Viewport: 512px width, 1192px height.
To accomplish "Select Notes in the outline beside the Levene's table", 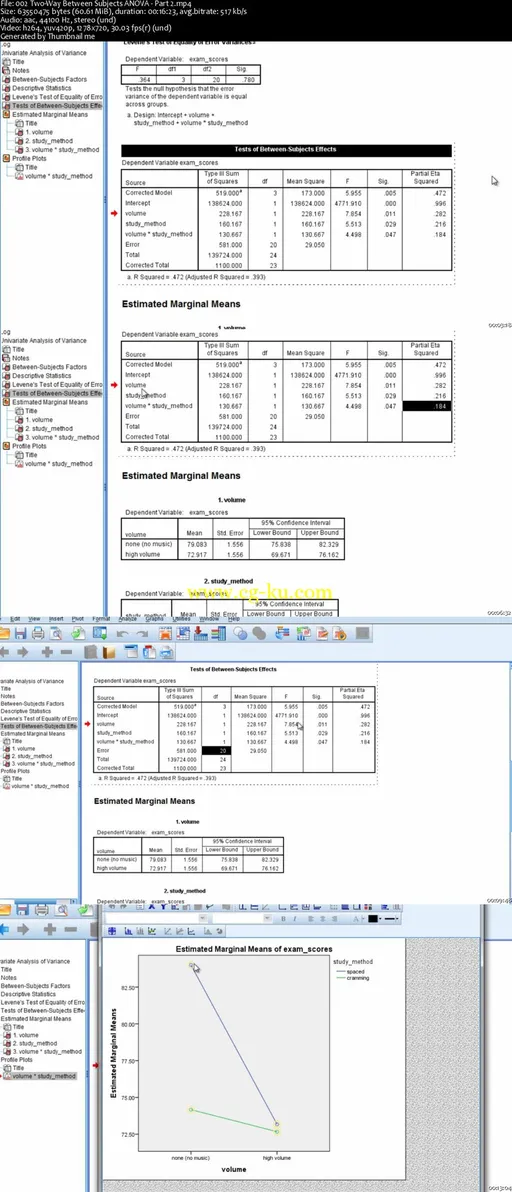I will 21,70.
